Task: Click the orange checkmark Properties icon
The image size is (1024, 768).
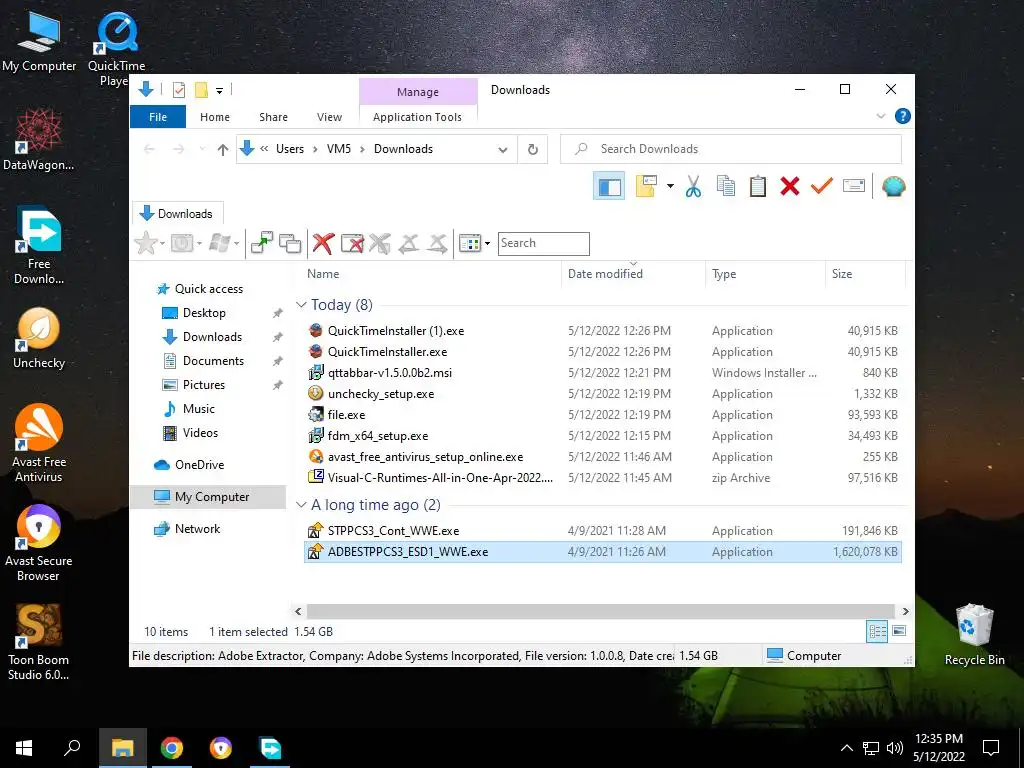Action: tap(822, 187)
